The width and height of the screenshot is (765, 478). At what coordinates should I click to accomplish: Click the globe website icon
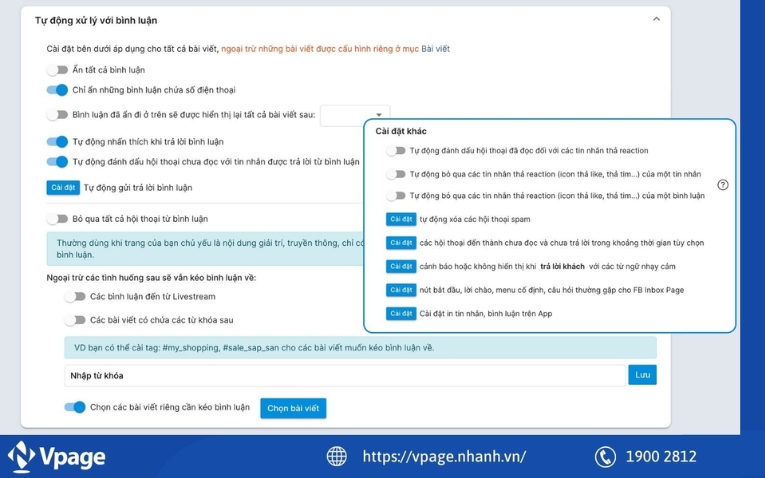click(337, 457)
